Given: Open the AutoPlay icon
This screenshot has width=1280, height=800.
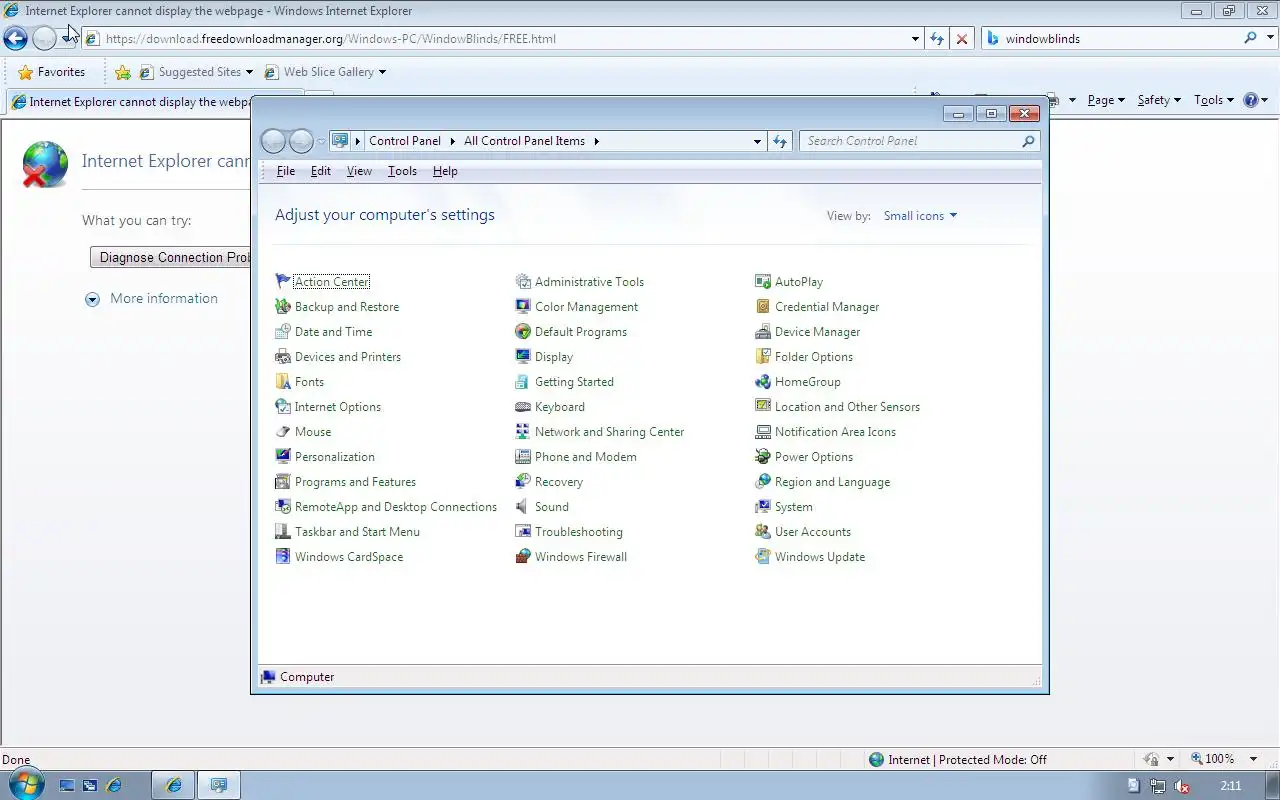Looking at the screenshot, I should 763,282.
